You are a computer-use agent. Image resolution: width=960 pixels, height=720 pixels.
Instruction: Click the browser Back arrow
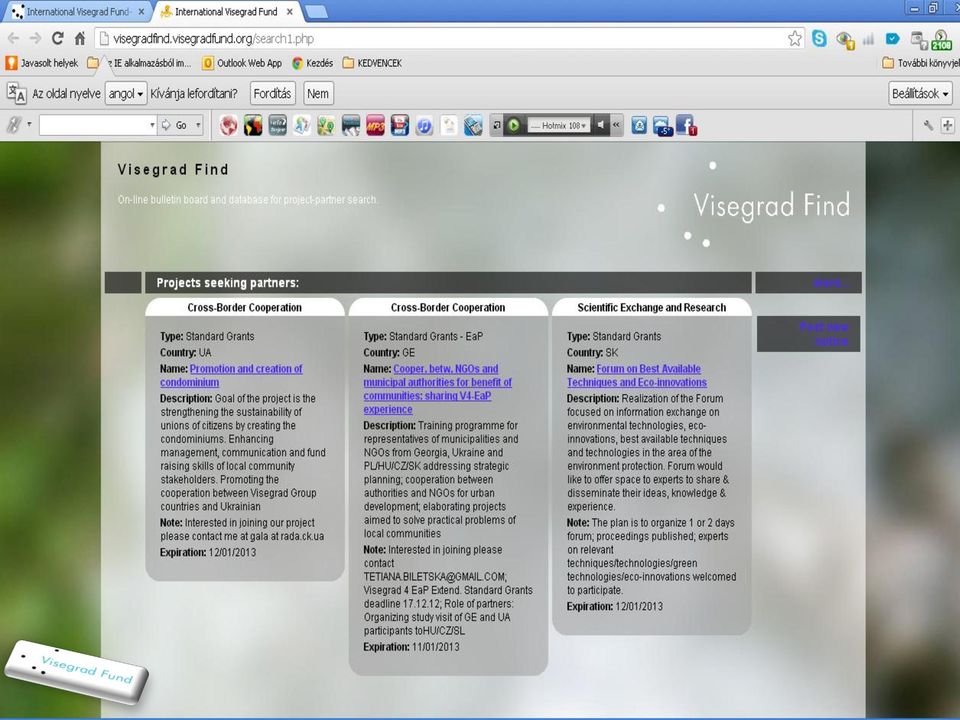[x=13, y=39]
